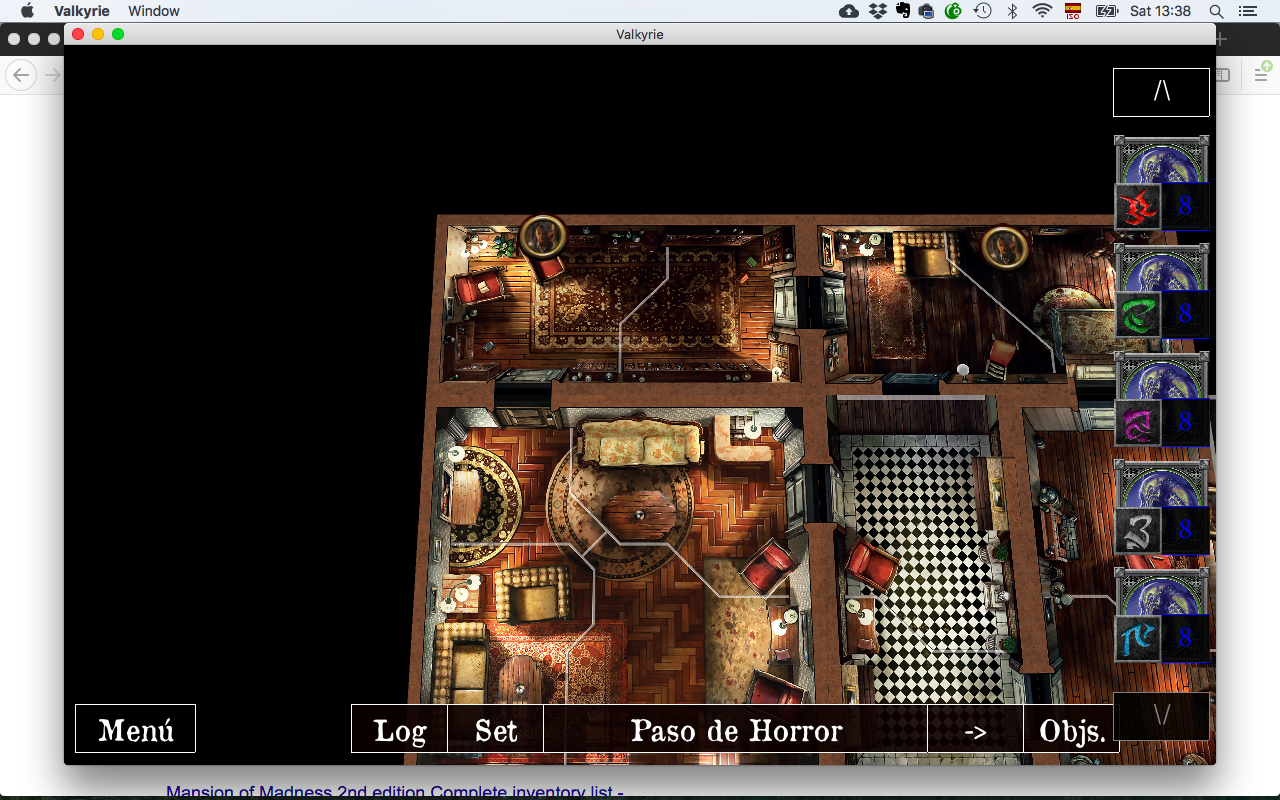Click the scroll-up arrow above the investigator list
This screenshot has width=1280, height=800.
[x=1161, y=91]
